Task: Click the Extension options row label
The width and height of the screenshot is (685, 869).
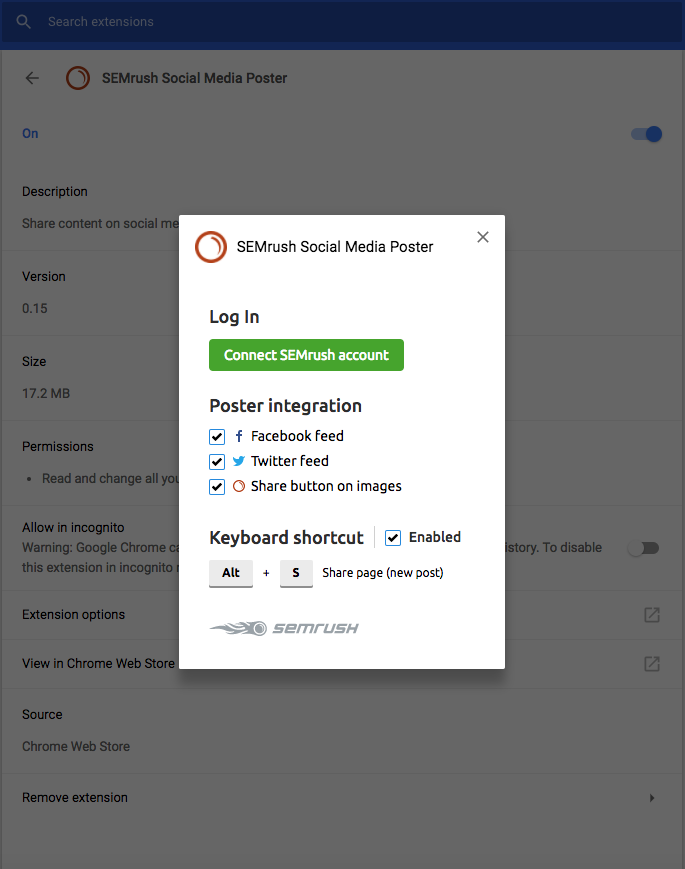Action: (74, 615)
